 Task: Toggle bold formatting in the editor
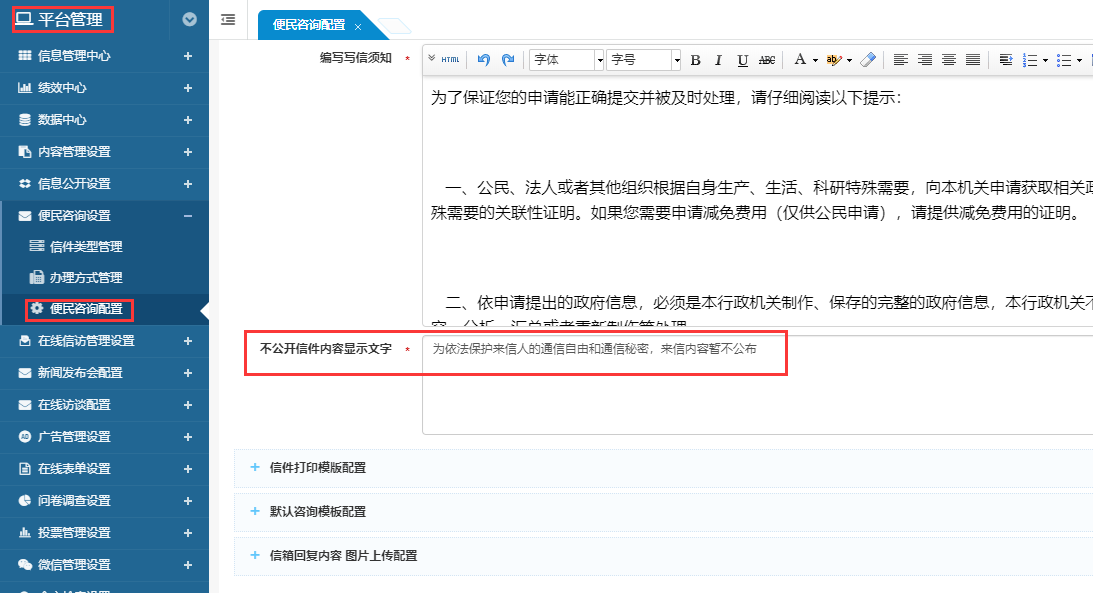click(696, 60)
